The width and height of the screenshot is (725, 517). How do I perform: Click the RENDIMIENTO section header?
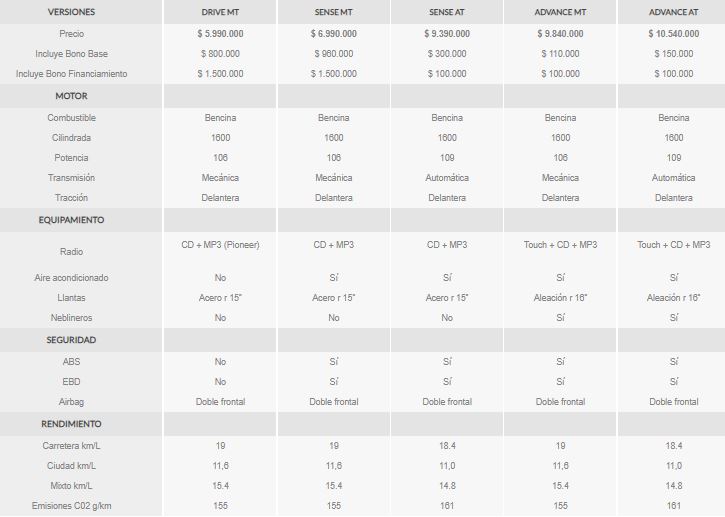click(x=71, y=424)
